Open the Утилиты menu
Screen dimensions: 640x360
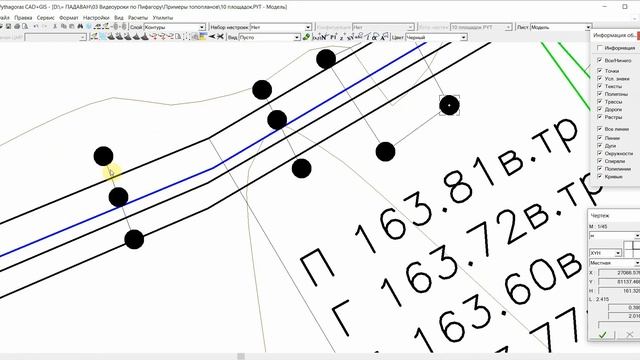coord(162,18)
